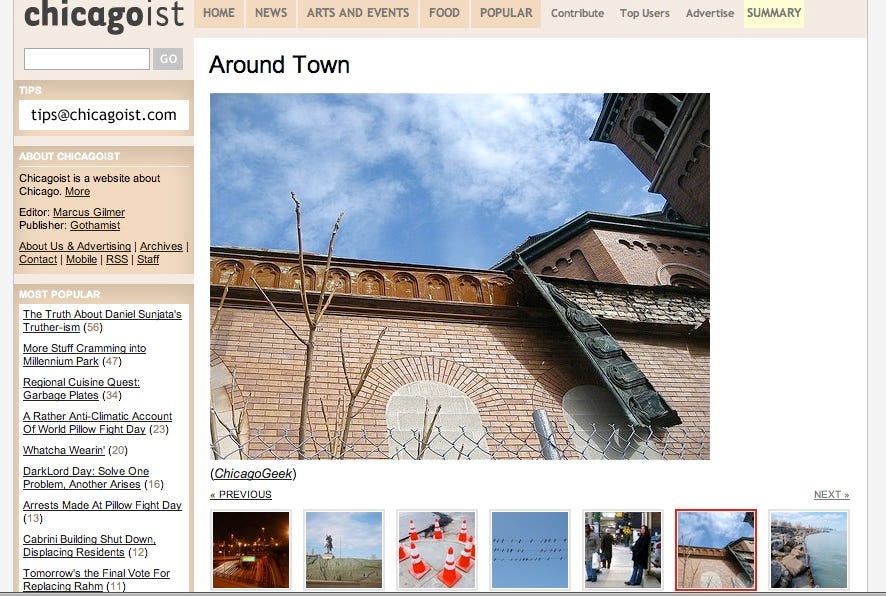Open The Truth About Daniel Sunjata's Truther-ism

point(102,320)
